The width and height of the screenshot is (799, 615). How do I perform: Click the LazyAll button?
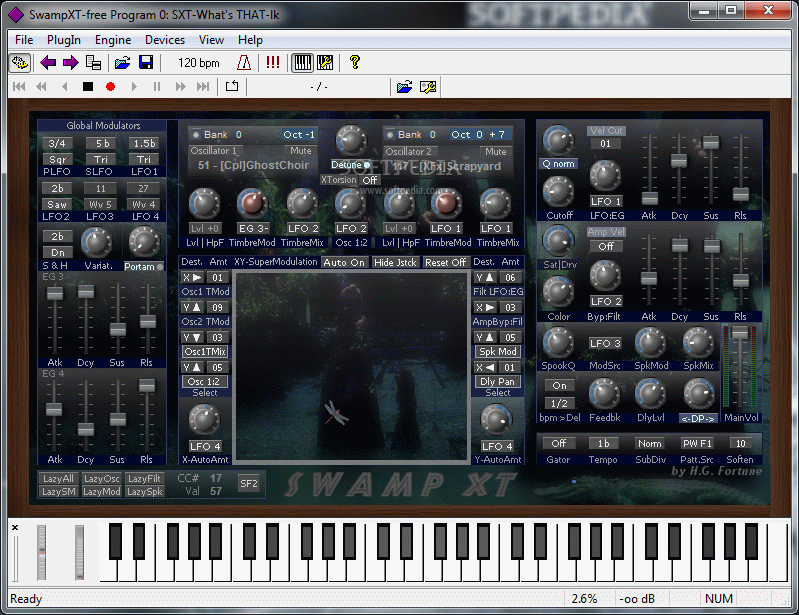(59, 478)
